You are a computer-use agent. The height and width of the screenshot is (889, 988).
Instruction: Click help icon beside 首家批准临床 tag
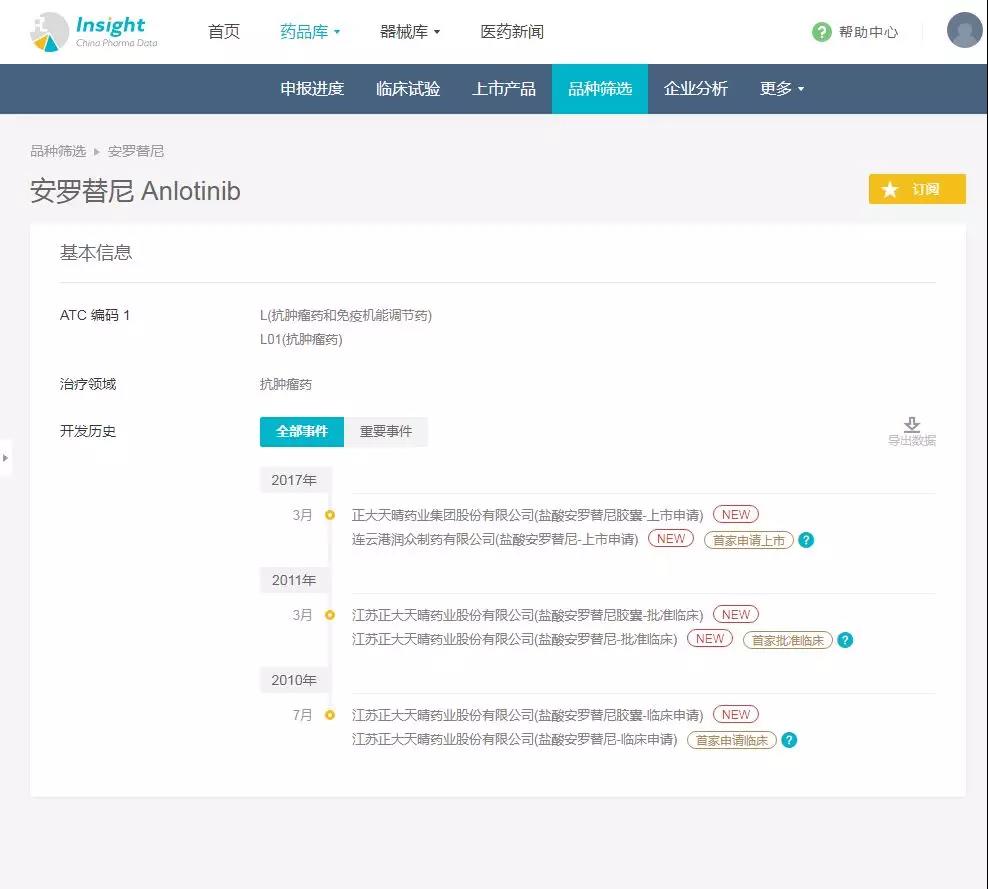[x=845, y=640]
